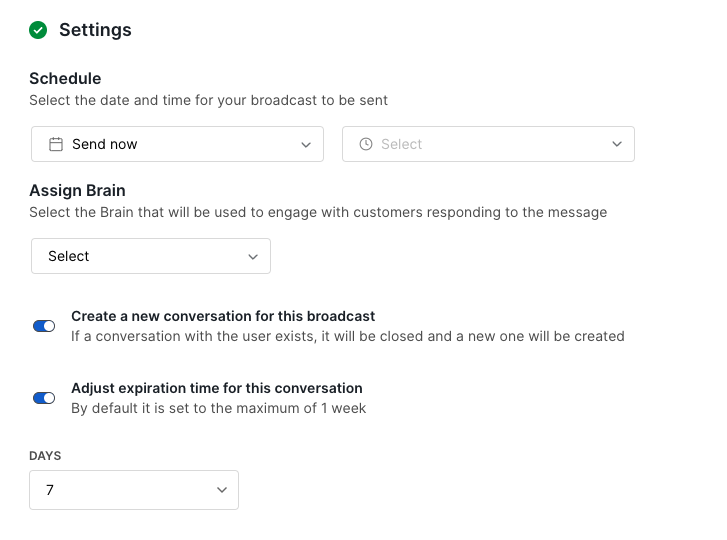727x540 pixels.
Task: Click the Assign Brain section label
Action: 77,191
